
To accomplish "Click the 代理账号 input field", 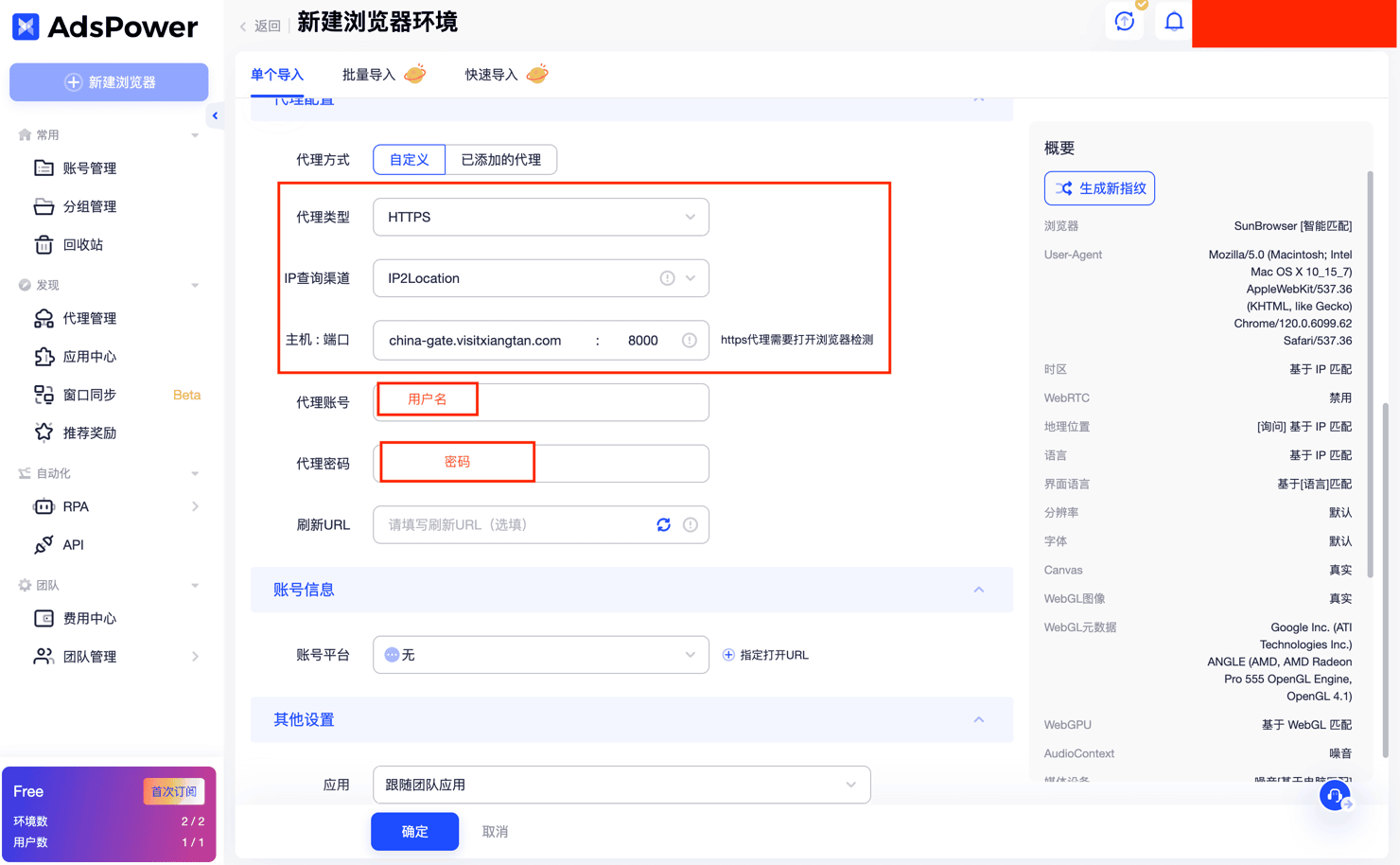I will tap(541, 402).
